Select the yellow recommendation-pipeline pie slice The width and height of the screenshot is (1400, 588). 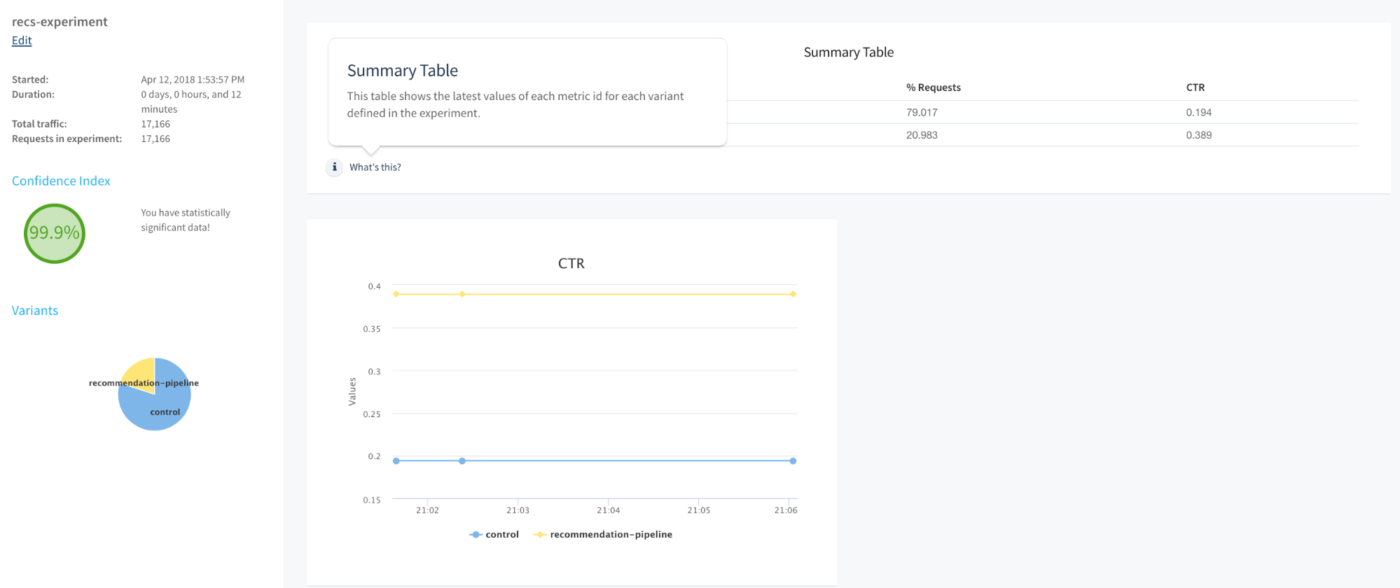pyautogui.click(x=140, y=372)
